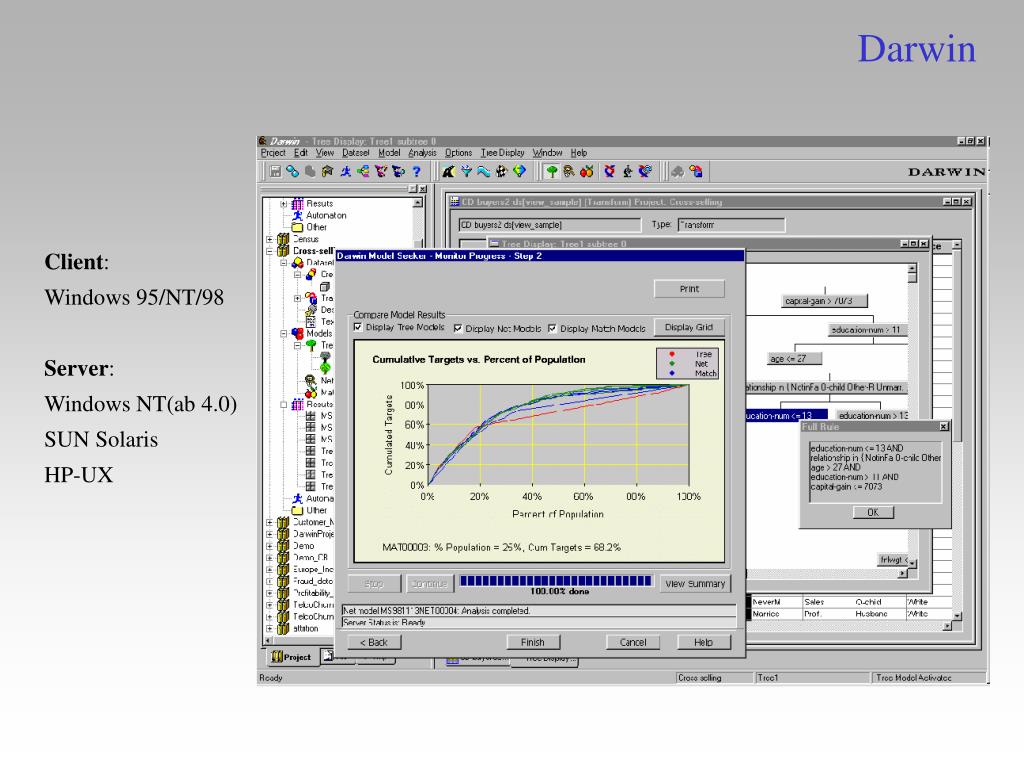Image resolution: width=1024 pixels, height=768 pixels.
Task: Click the red Tree legend dot
Action: 671,355
